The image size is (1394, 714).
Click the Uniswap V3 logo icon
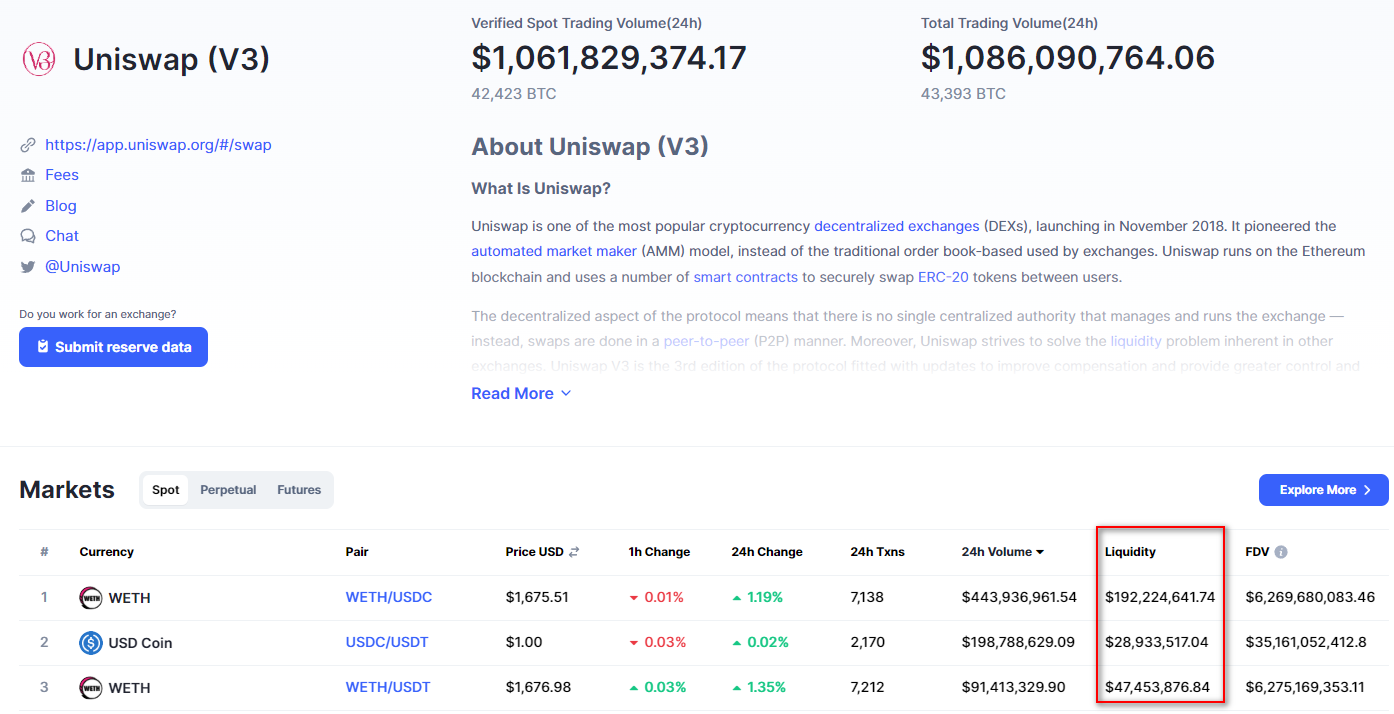38,59
